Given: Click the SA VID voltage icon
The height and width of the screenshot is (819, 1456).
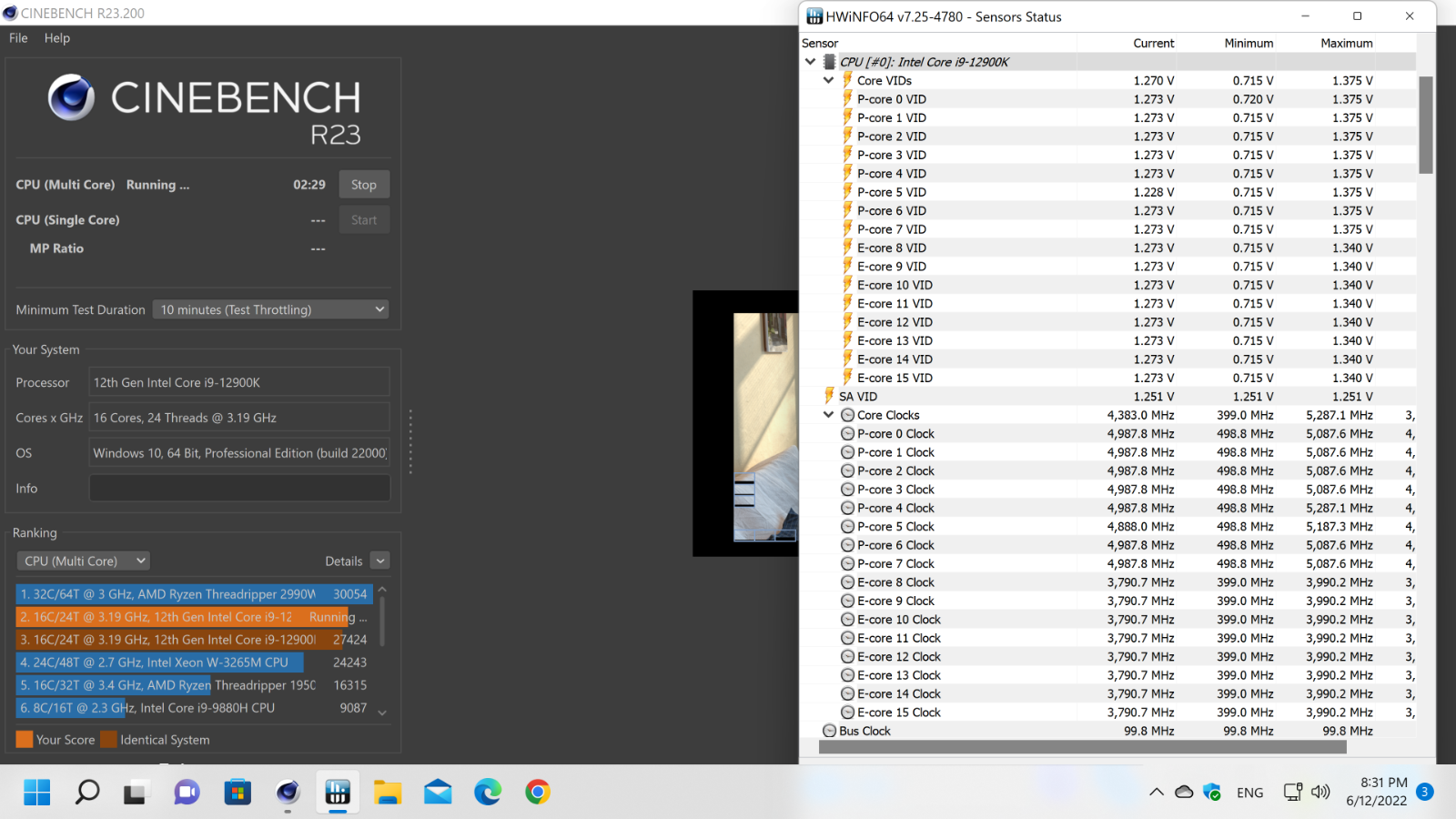Looking at the screenshot, I should pos(829,396).
